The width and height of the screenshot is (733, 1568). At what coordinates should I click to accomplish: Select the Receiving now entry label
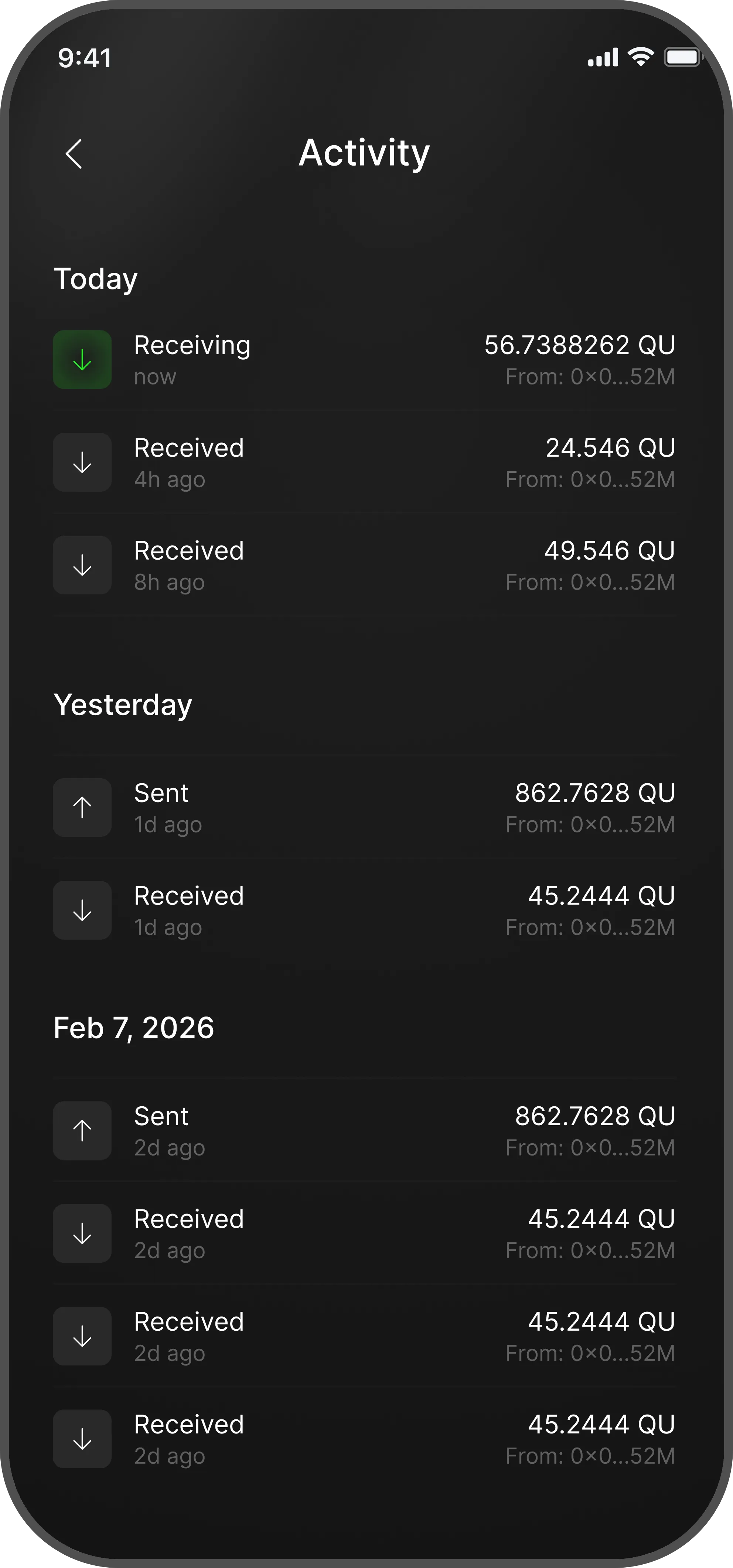[x=192, y=346]
